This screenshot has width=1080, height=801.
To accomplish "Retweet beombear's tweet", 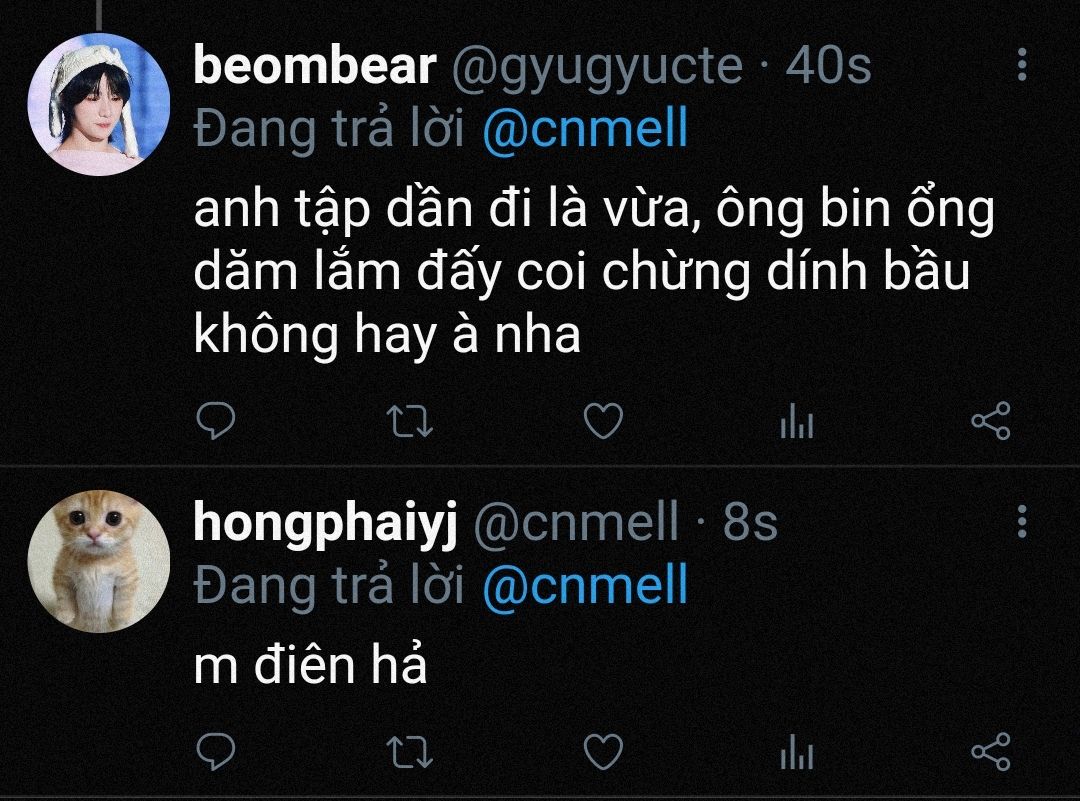I will (x=410, y=422).
